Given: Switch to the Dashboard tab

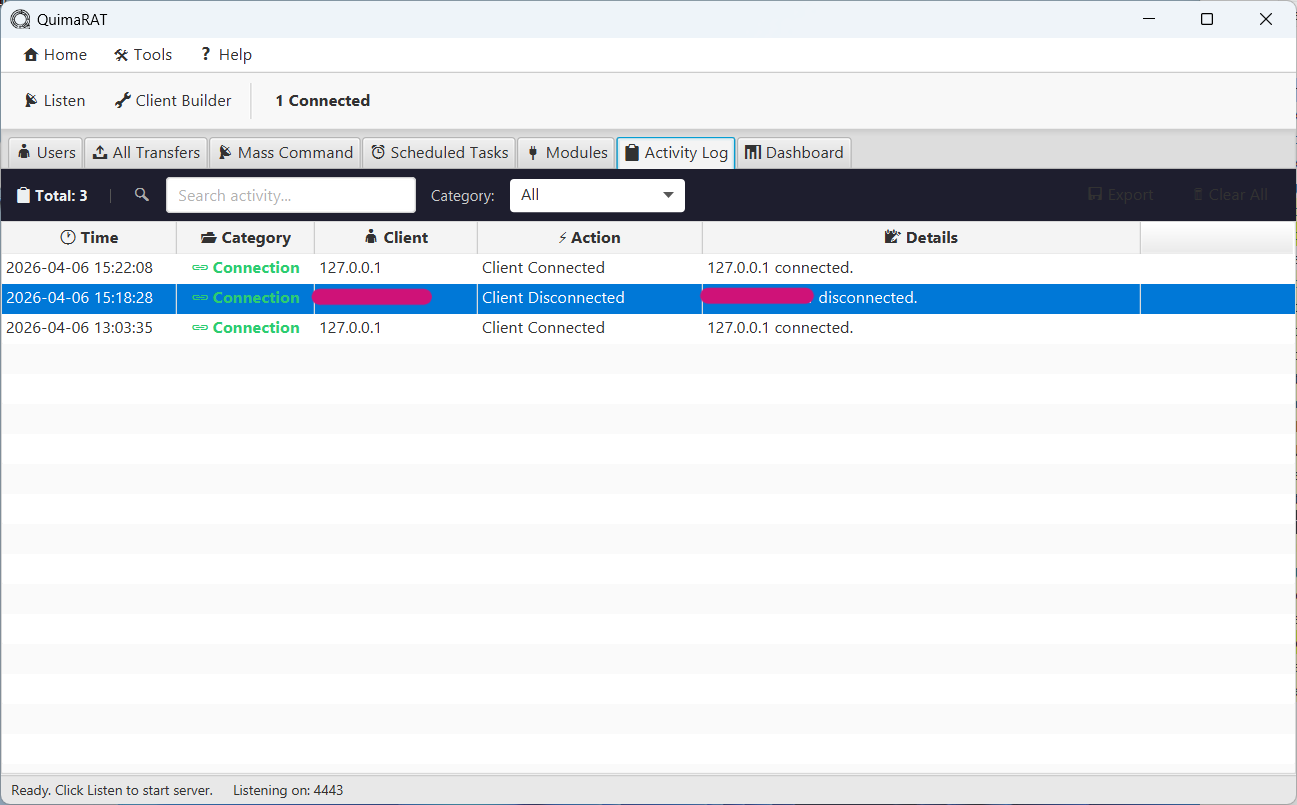Looking at the screenshot, I should coord(793,152).
